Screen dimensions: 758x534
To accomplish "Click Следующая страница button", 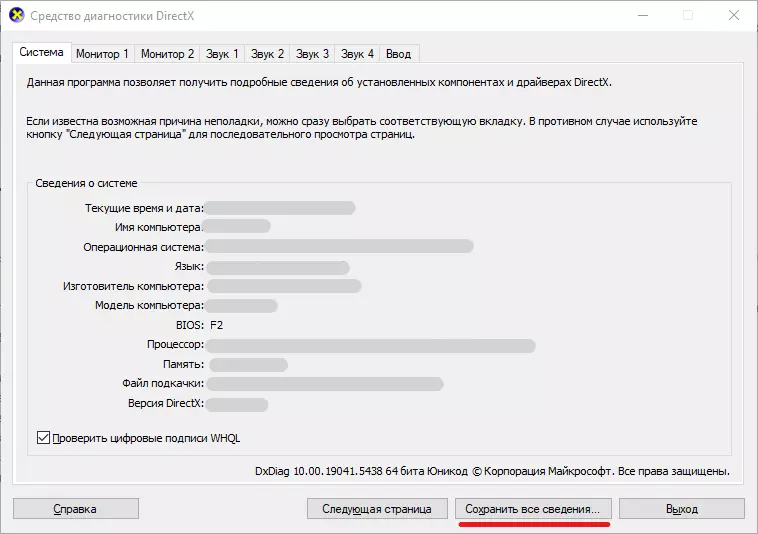I will pyautogui.click(x=377, y=509).
